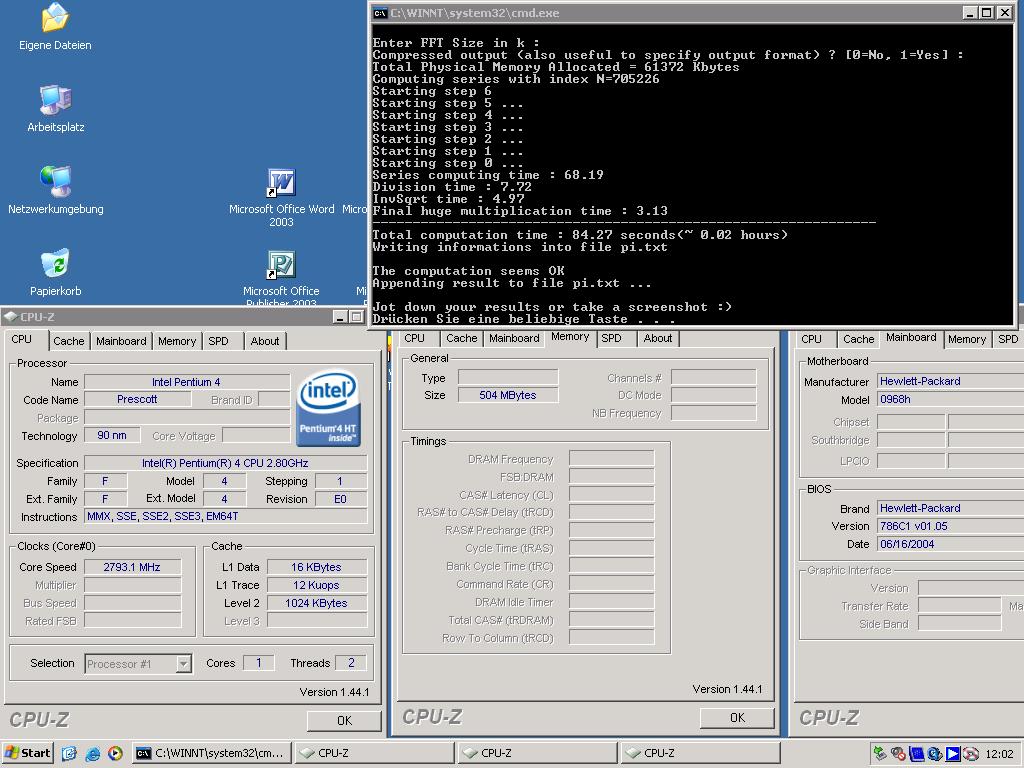This screenshot has height=768, width=1024.
Task: Open the Arbeitsplatz desktop icon
Action: coord(56,108)
